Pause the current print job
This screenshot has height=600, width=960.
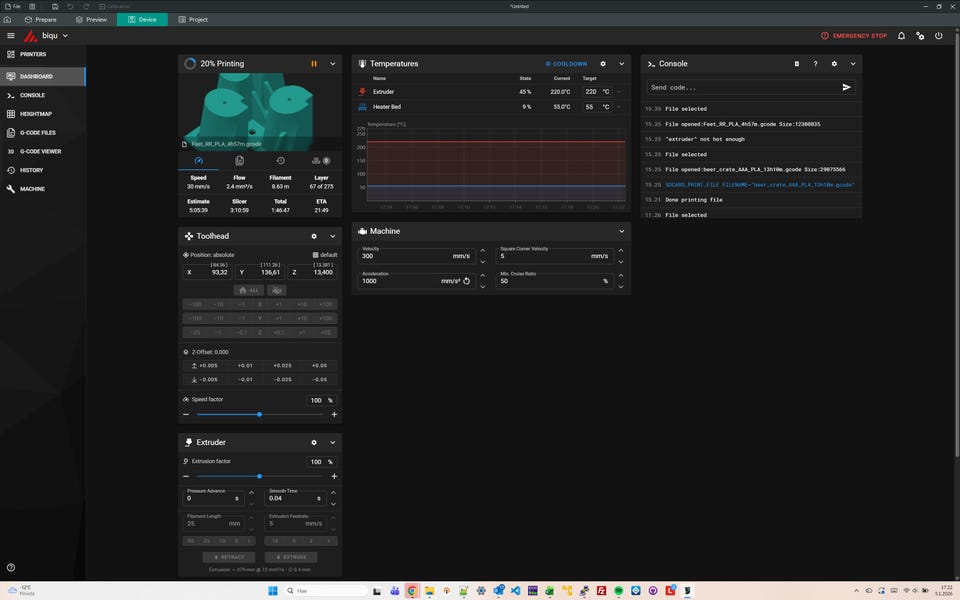coord(314,64)
